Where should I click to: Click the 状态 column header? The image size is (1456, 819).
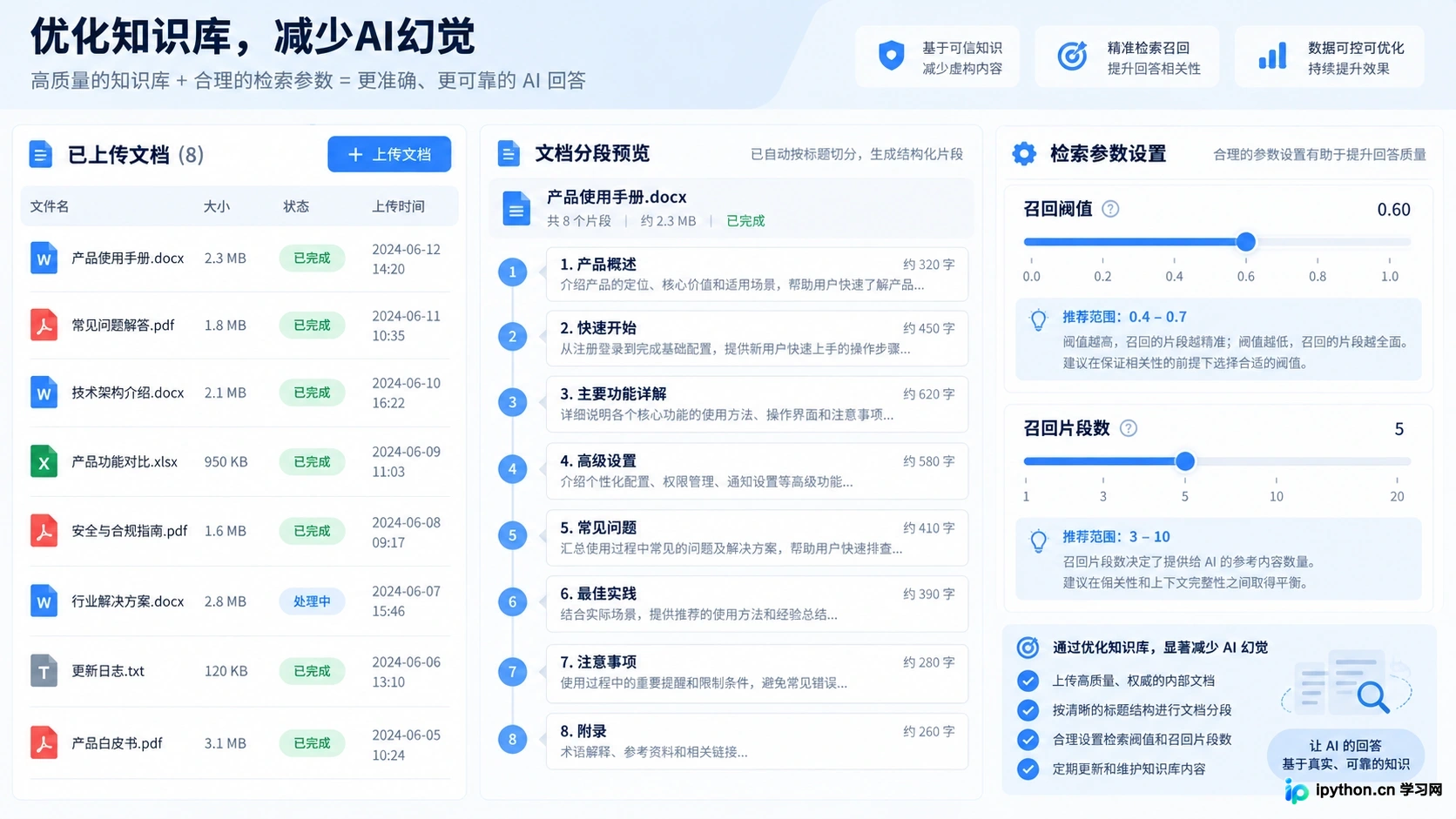(x=296, y=206)
